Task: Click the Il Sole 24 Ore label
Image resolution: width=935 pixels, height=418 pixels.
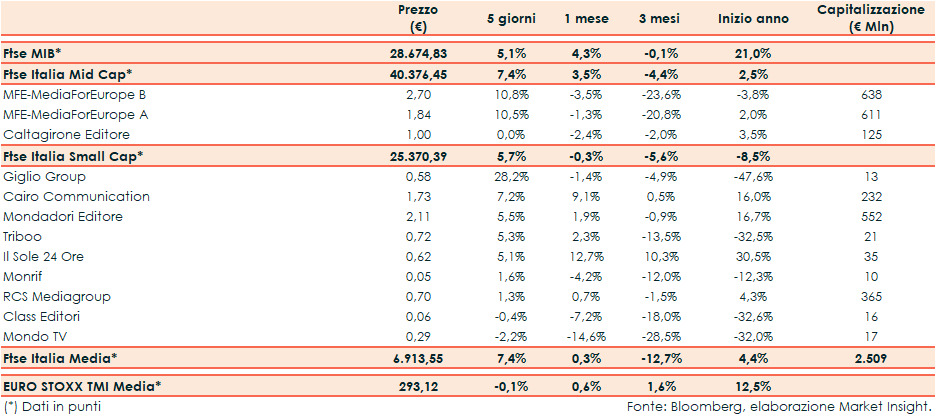Action: point(46,257)
